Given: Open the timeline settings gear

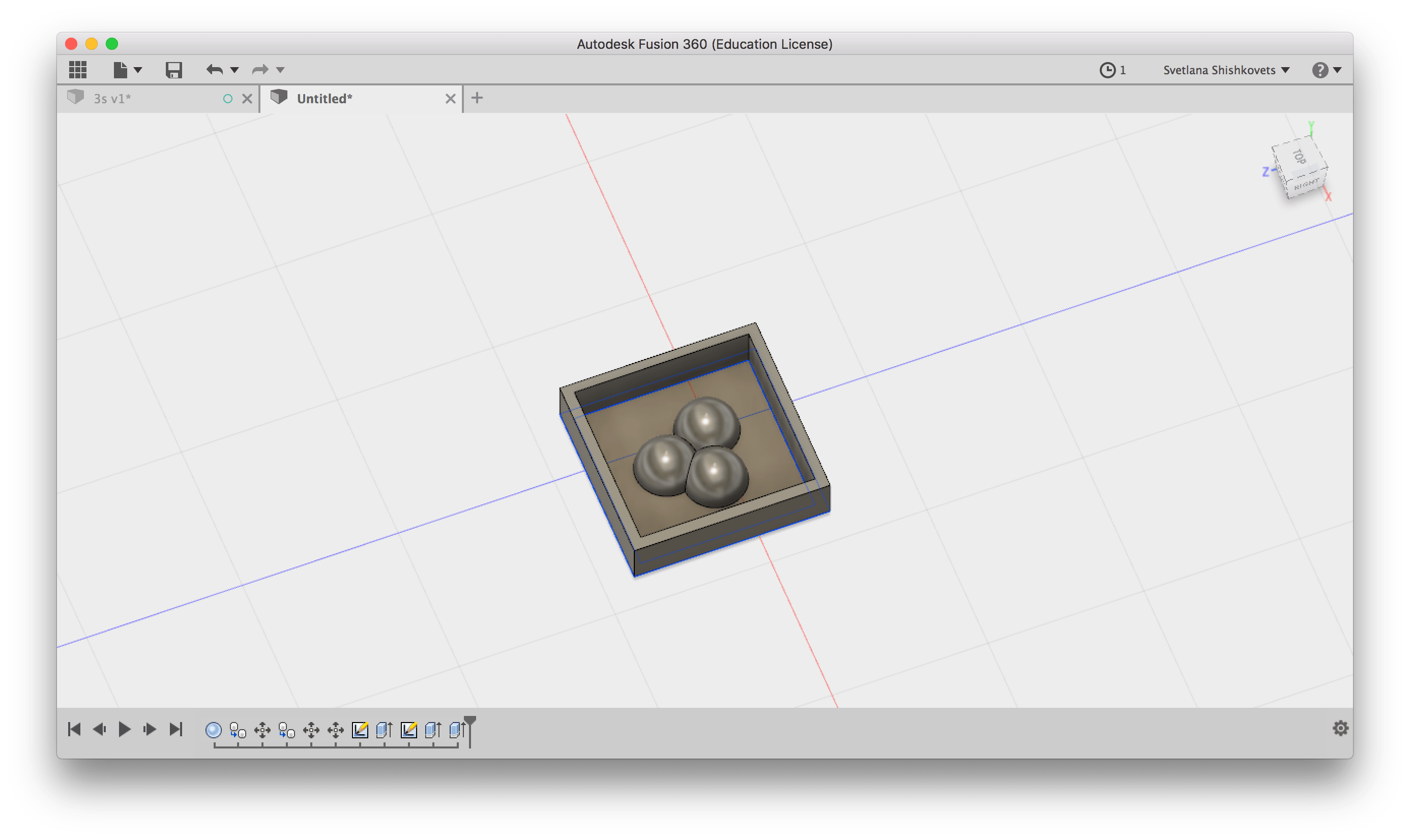Looking at the screenshot, I should tap(1340, 728).
